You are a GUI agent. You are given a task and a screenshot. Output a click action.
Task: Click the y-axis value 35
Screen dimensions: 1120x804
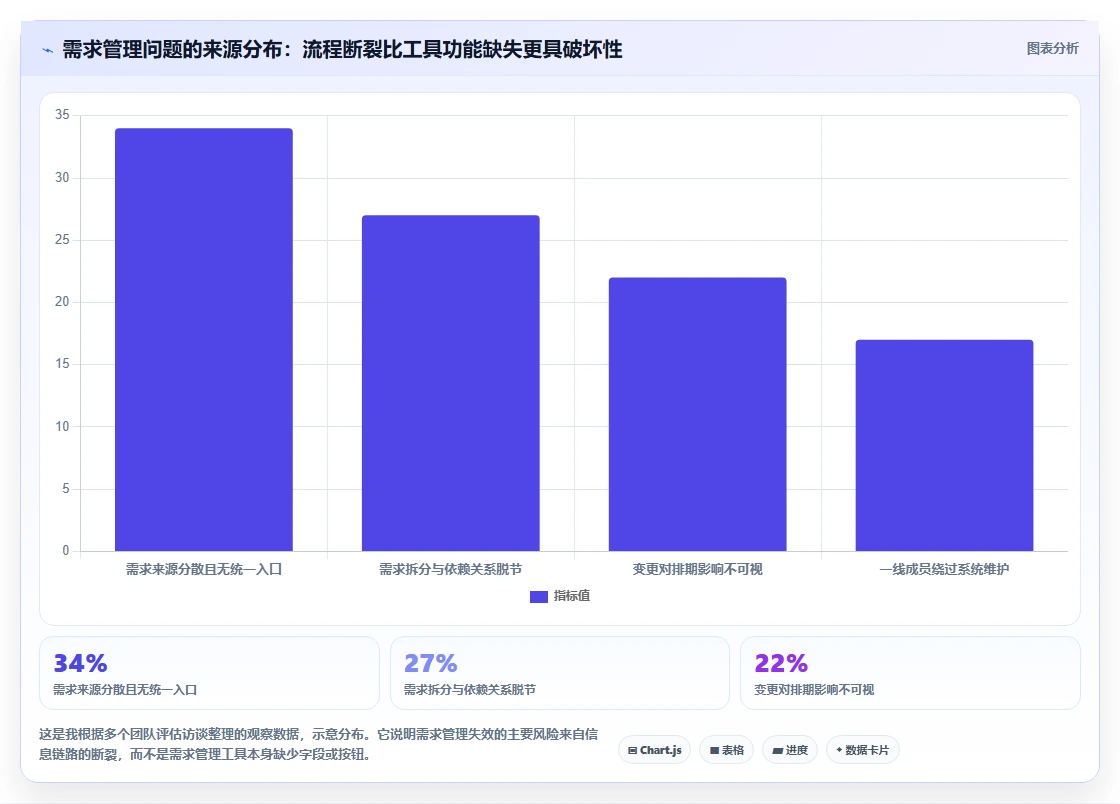point(62,115)
